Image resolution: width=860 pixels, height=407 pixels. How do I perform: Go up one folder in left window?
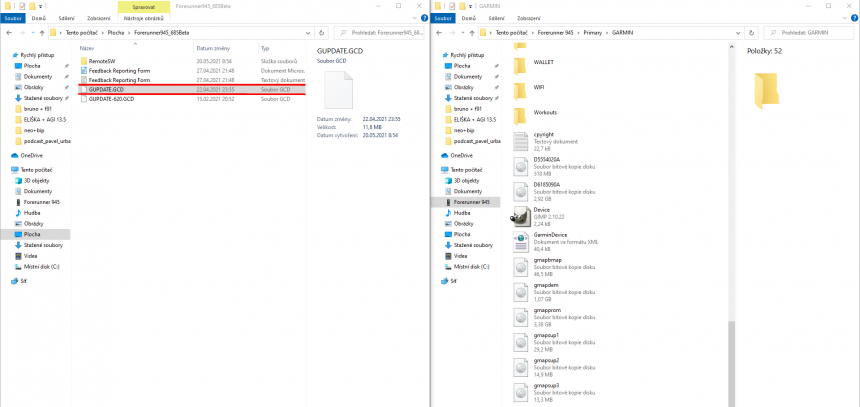[x=41, y=32]
